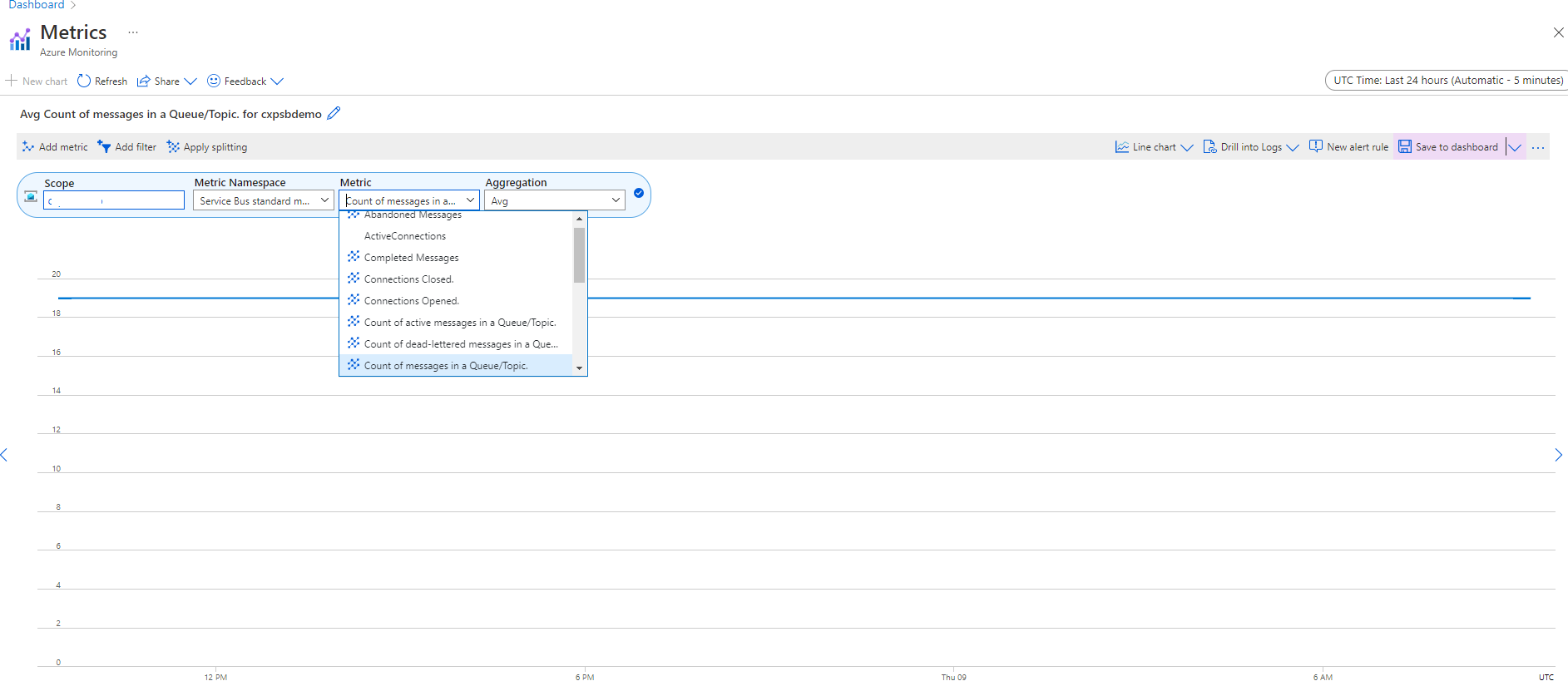
Task: Click the Drill into Logs document icon
Action: pyautogui.click(x=1210, y=147)
